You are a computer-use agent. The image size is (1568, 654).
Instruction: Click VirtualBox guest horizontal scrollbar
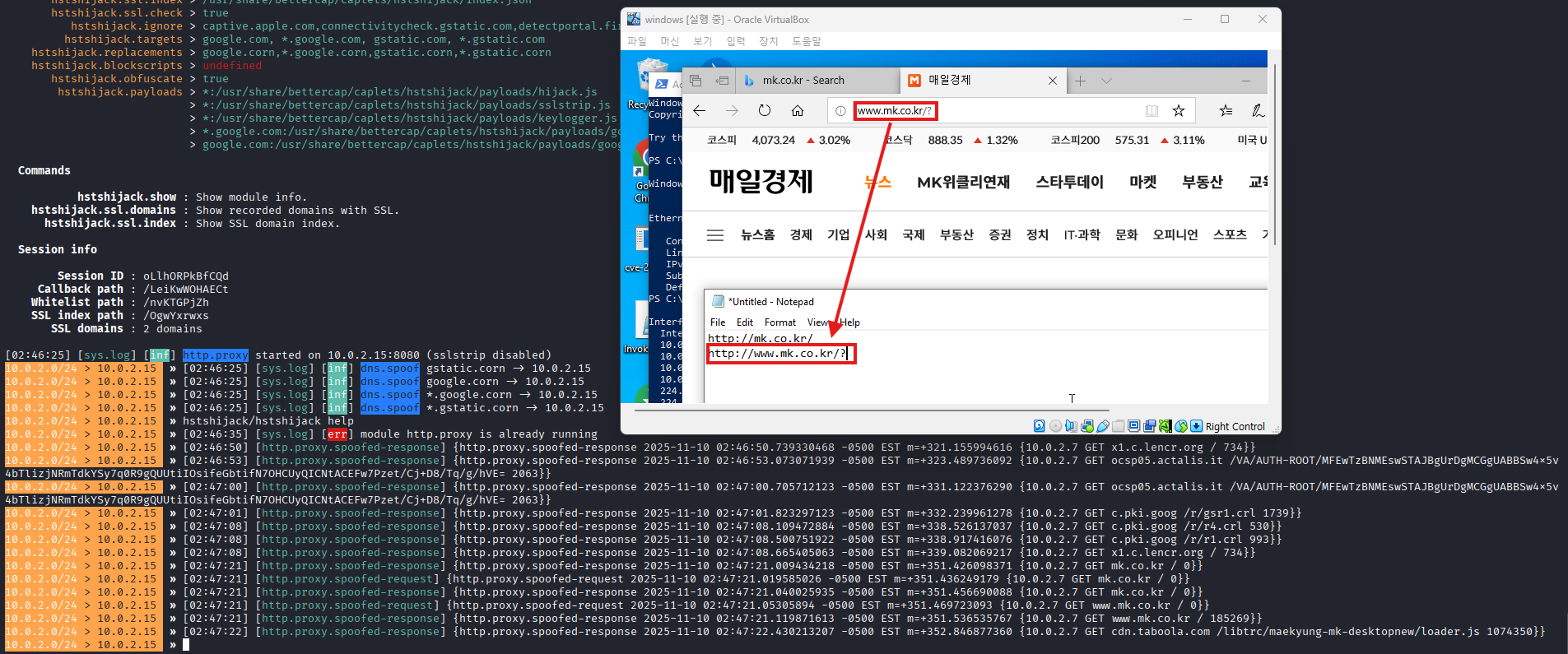[x=872, y=409]
